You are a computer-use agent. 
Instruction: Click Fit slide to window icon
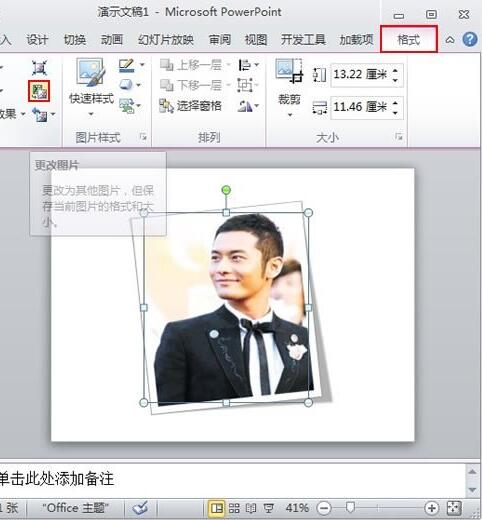pyautogui.click(x=454, y=508)
